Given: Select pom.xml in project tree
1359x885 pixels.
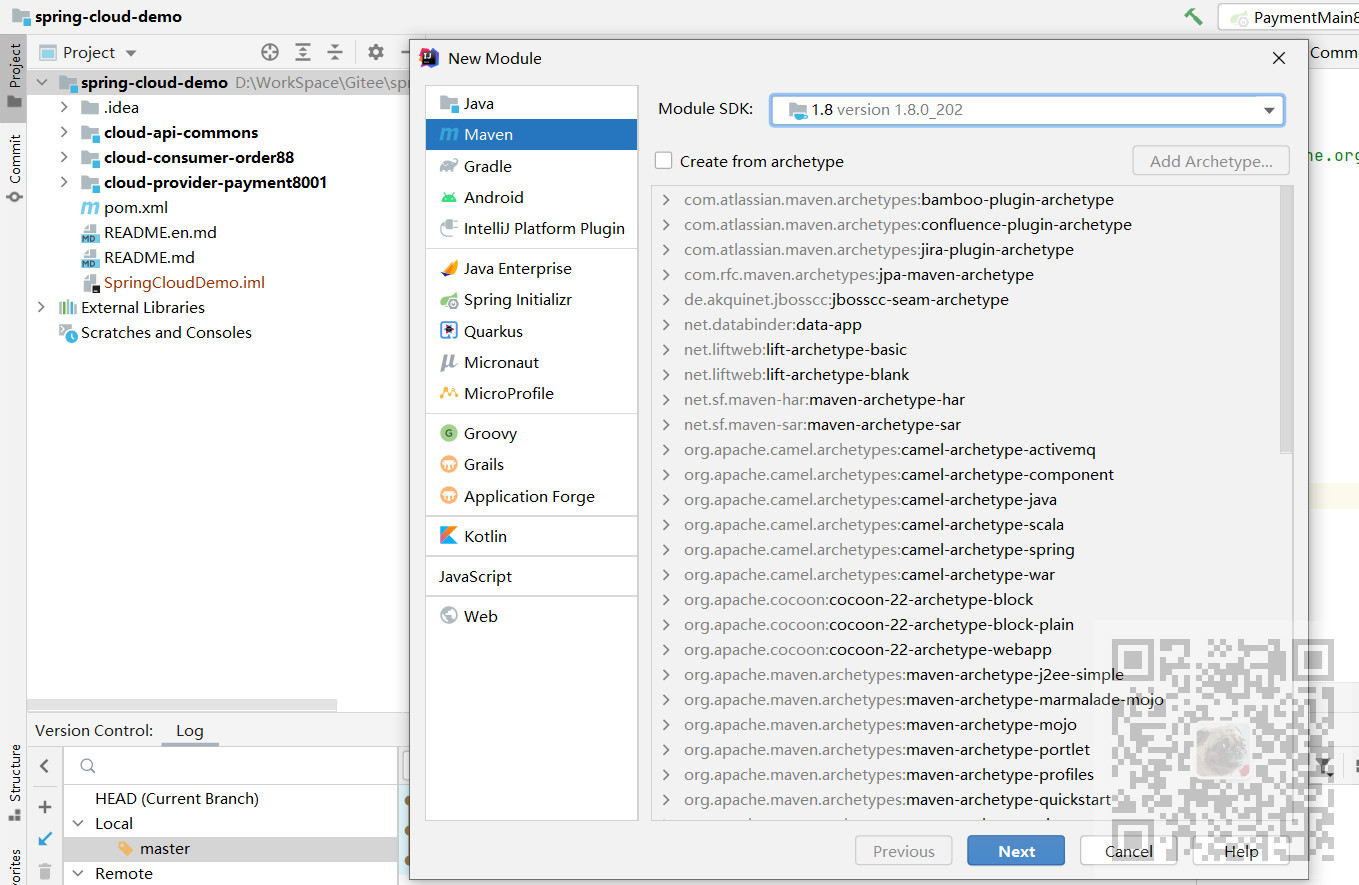Looking at the screenshot, I should 135,207.
